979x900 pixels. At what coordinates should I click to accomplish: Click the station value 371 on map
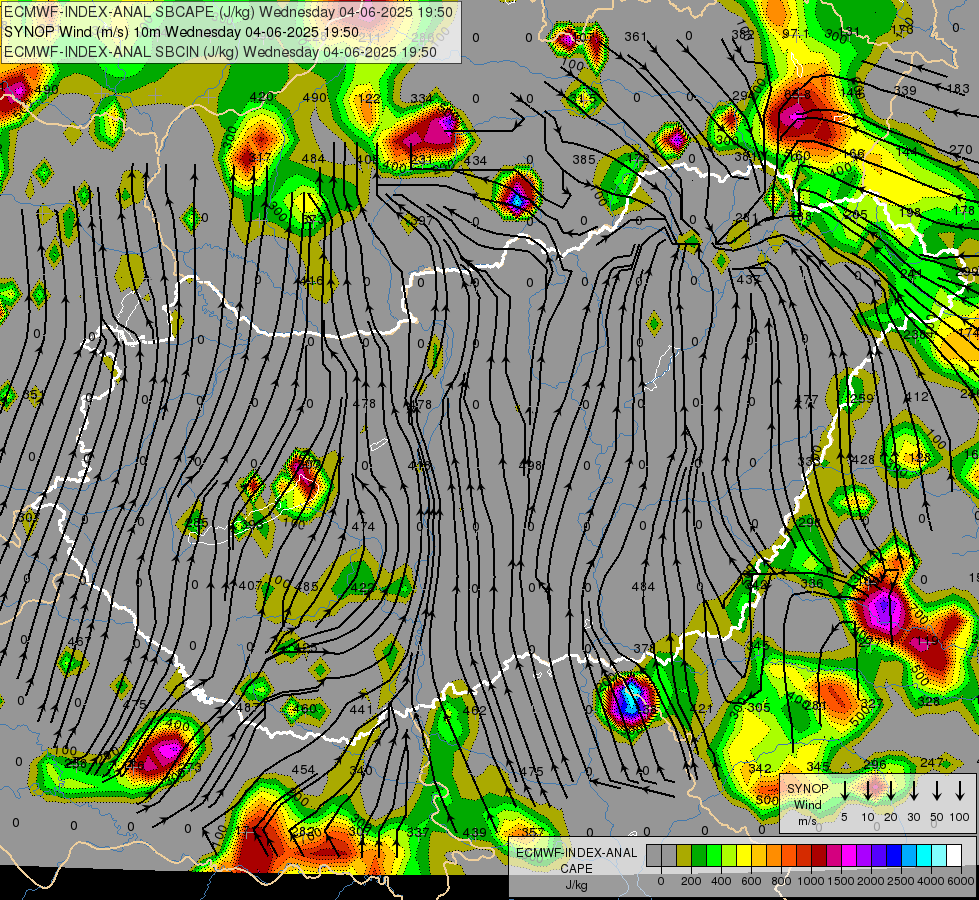(x=645, y=649)
